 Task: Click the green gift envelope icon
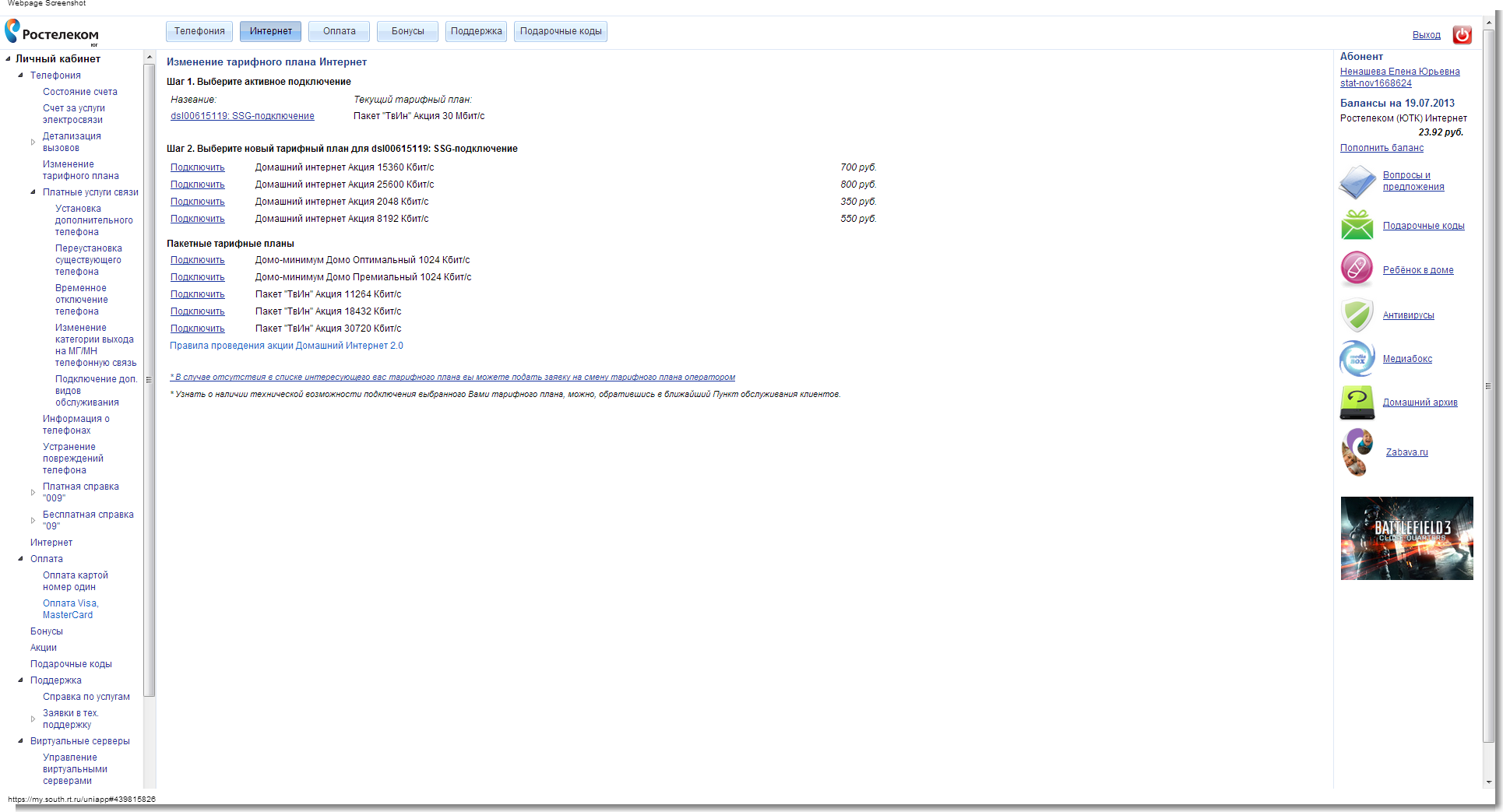1357,225
